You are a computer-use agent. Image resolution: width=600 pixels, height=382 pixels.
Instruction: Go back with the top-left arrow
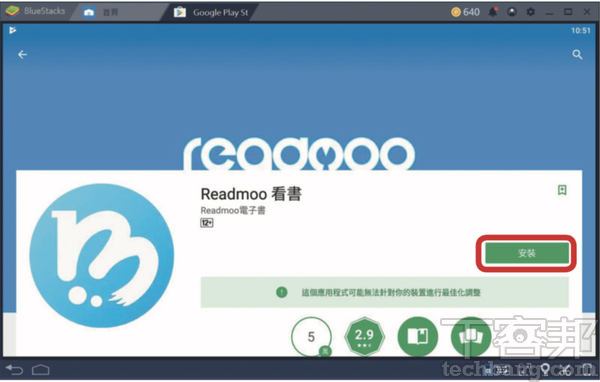click(23, 55)
